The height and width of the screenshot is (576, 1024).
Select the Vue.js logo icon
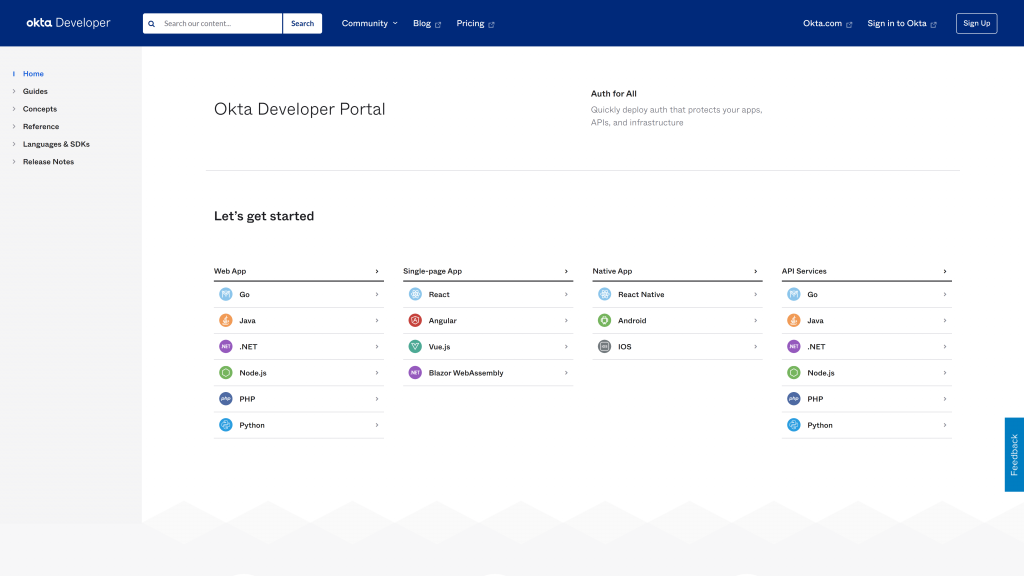click(x=415, y=347)
